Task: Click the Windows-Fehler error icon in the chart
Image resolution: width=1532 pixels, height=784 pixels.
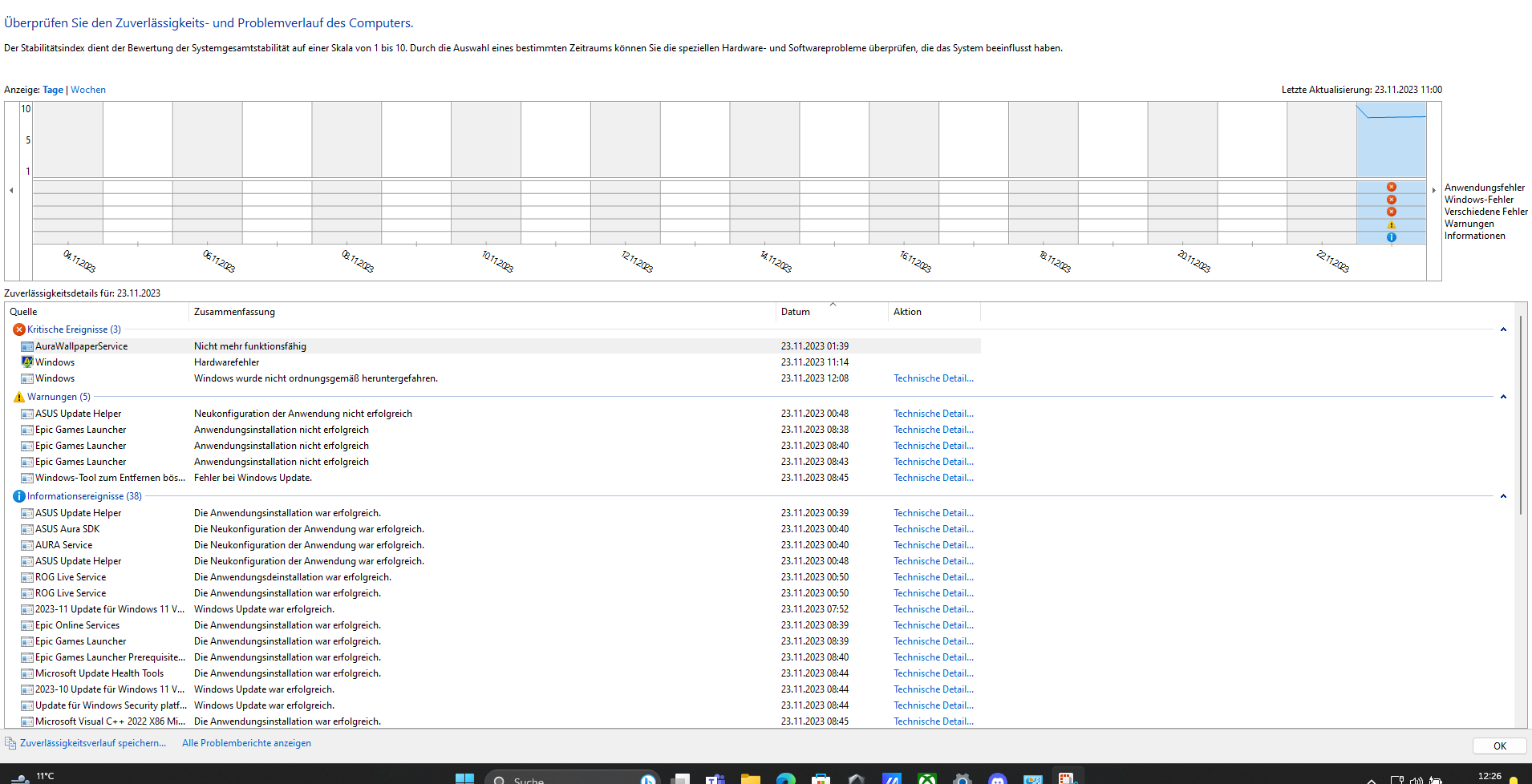Action: [1392, 200]
